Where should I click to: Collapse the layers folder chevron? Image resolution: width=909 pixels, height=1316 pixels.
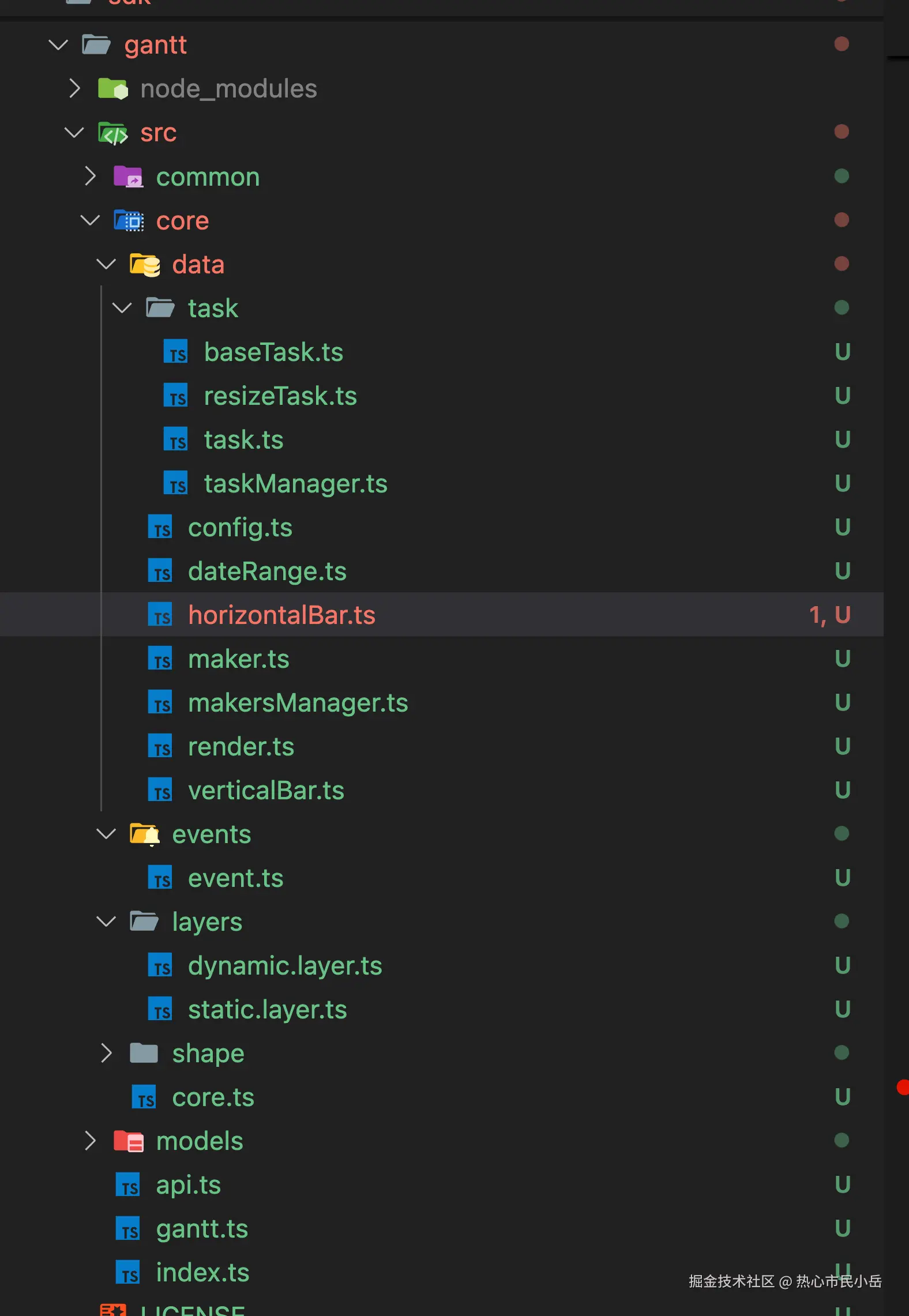point(106,922)
